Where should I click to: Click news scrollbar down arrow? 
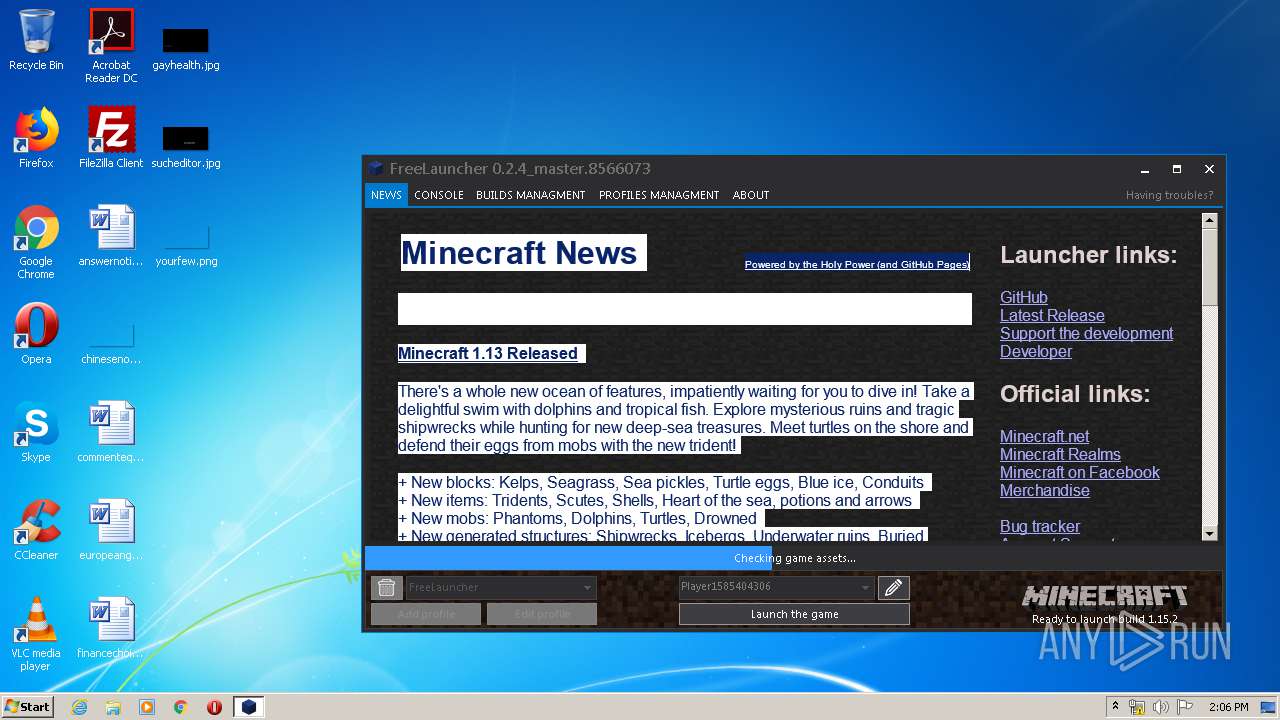[x=1210, y=534]
